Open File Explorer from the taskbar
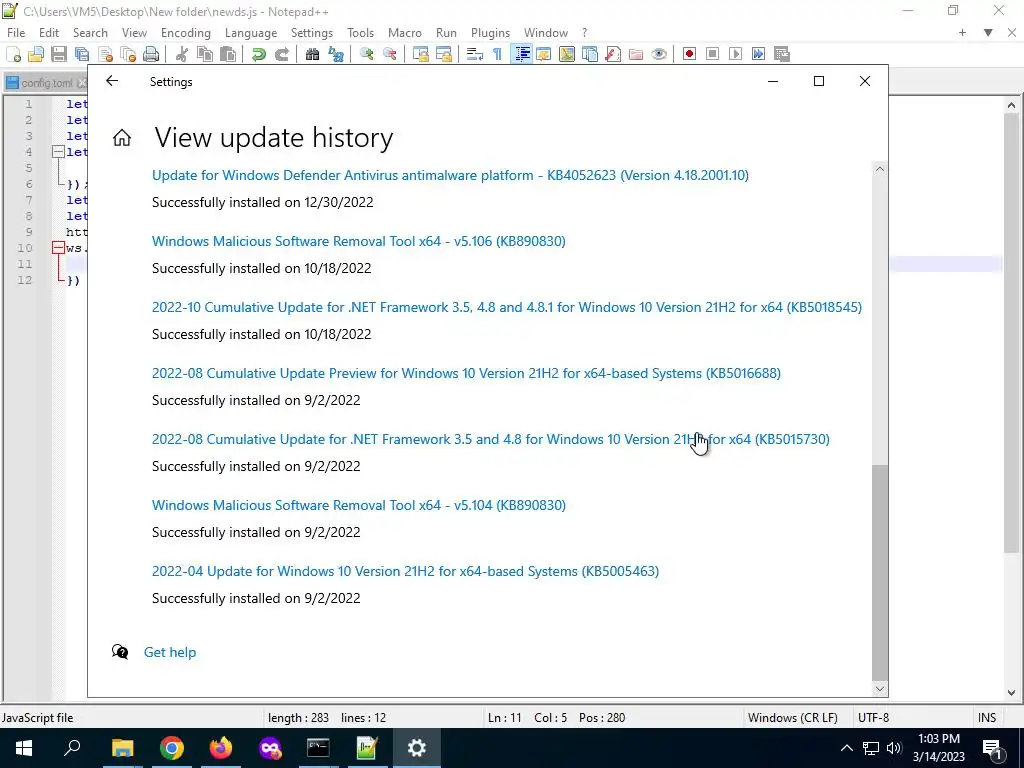Screen dimensions: 1024x768 (x=122, y=748)
